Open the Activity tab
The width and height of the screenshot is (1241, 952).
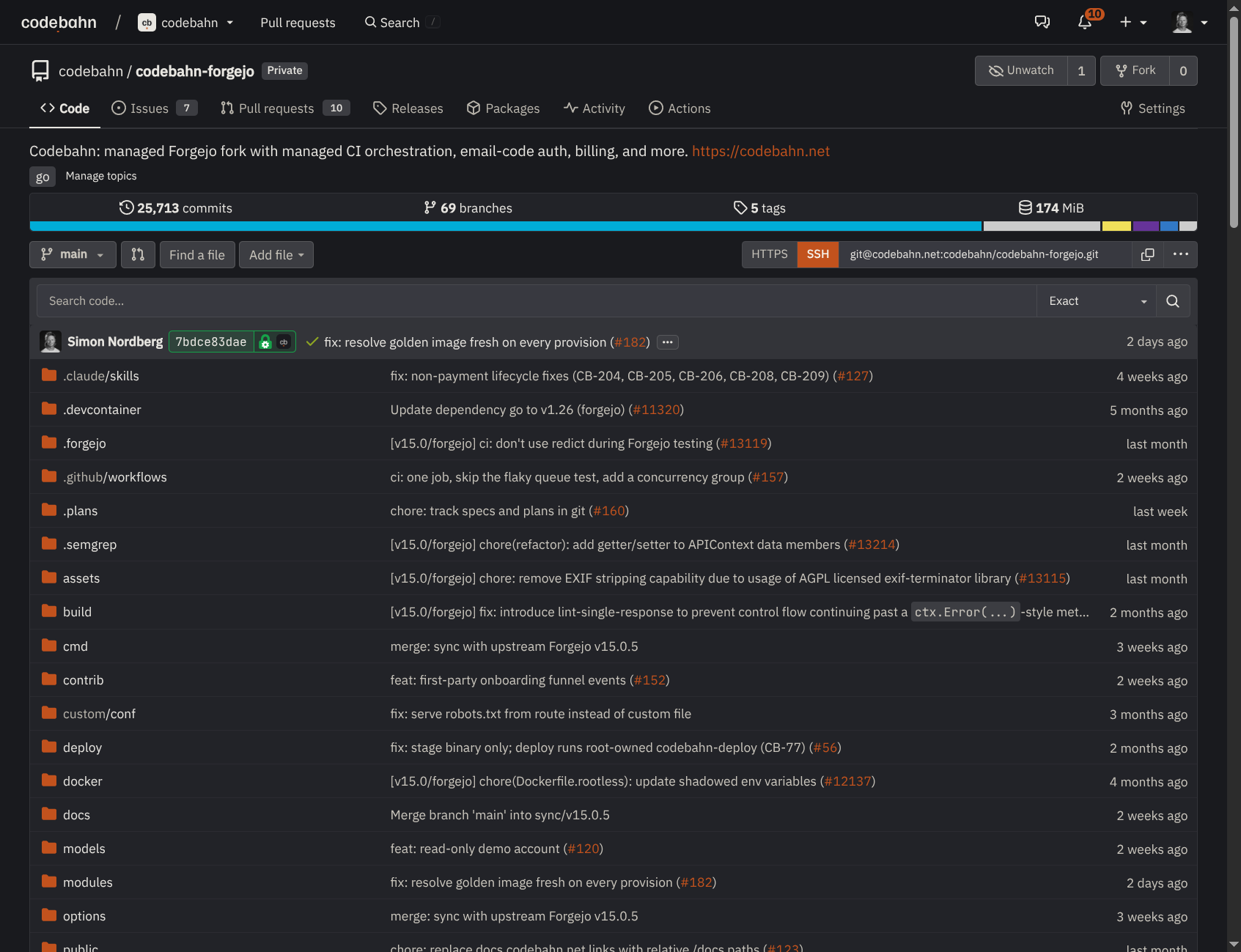coord(594,108)
